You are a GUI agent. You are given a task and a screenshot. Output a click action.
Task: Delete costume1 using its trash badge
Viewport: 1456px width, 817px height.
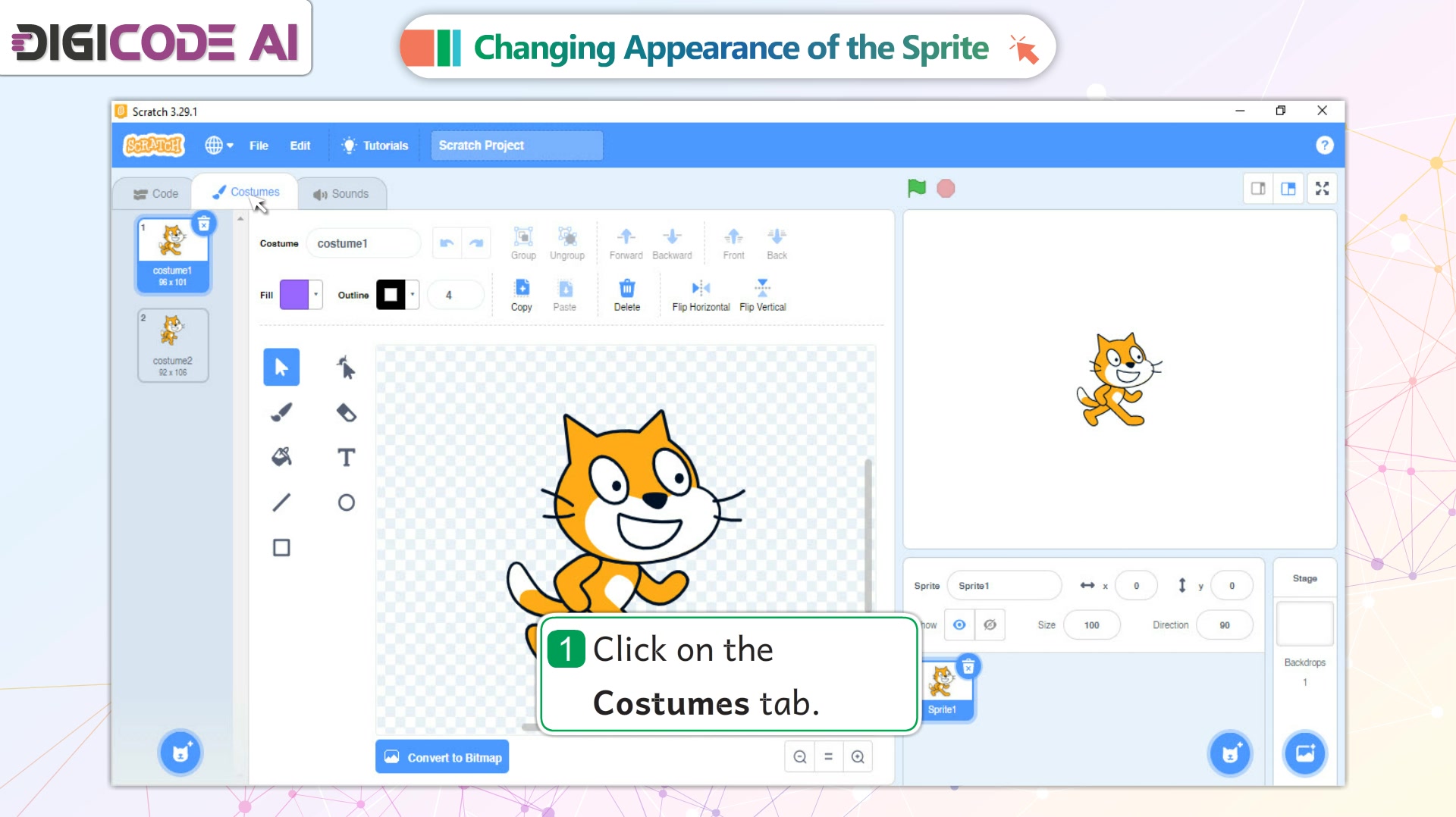point(204,224)
